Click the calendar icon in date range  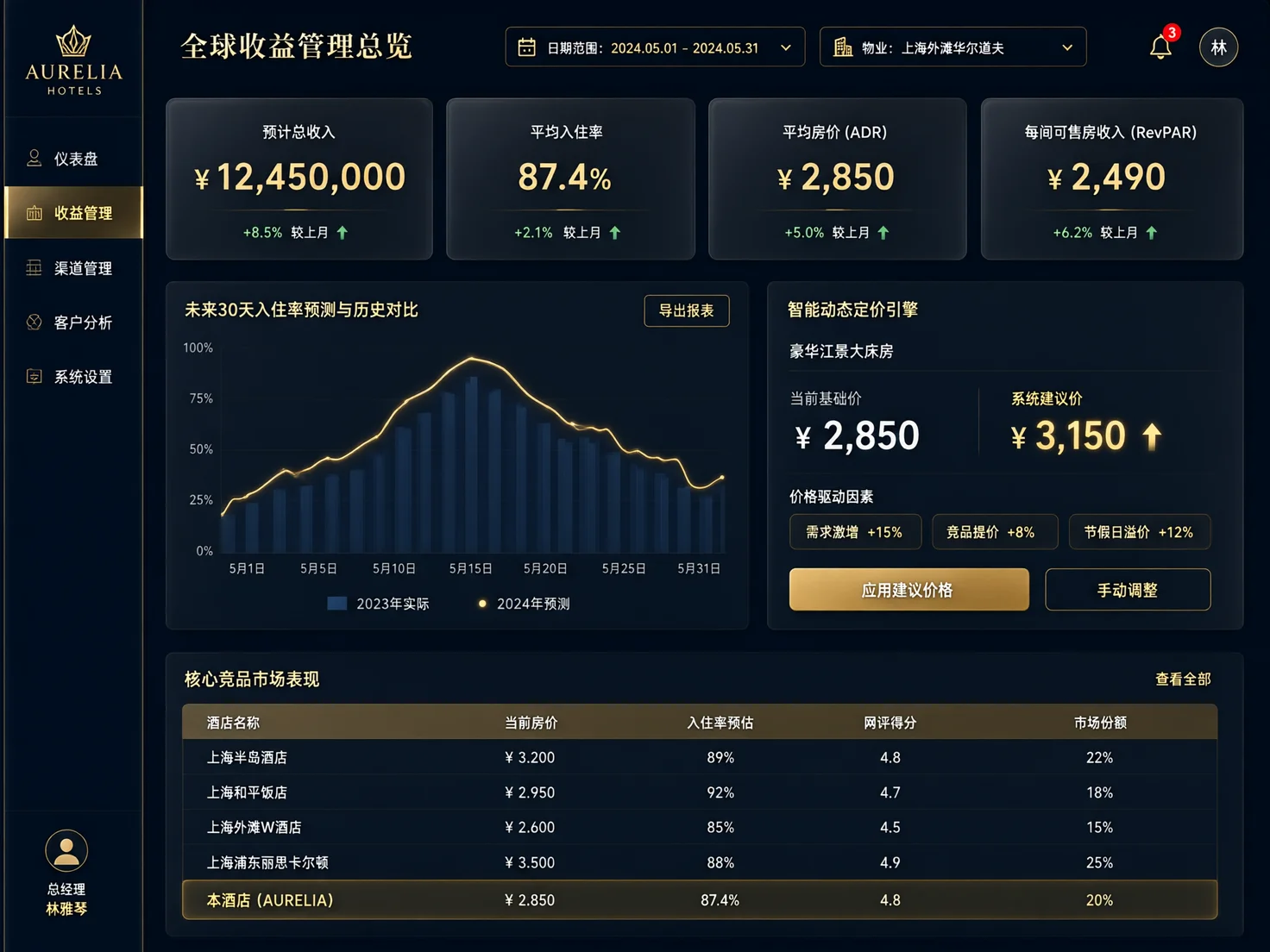[526, 47]
